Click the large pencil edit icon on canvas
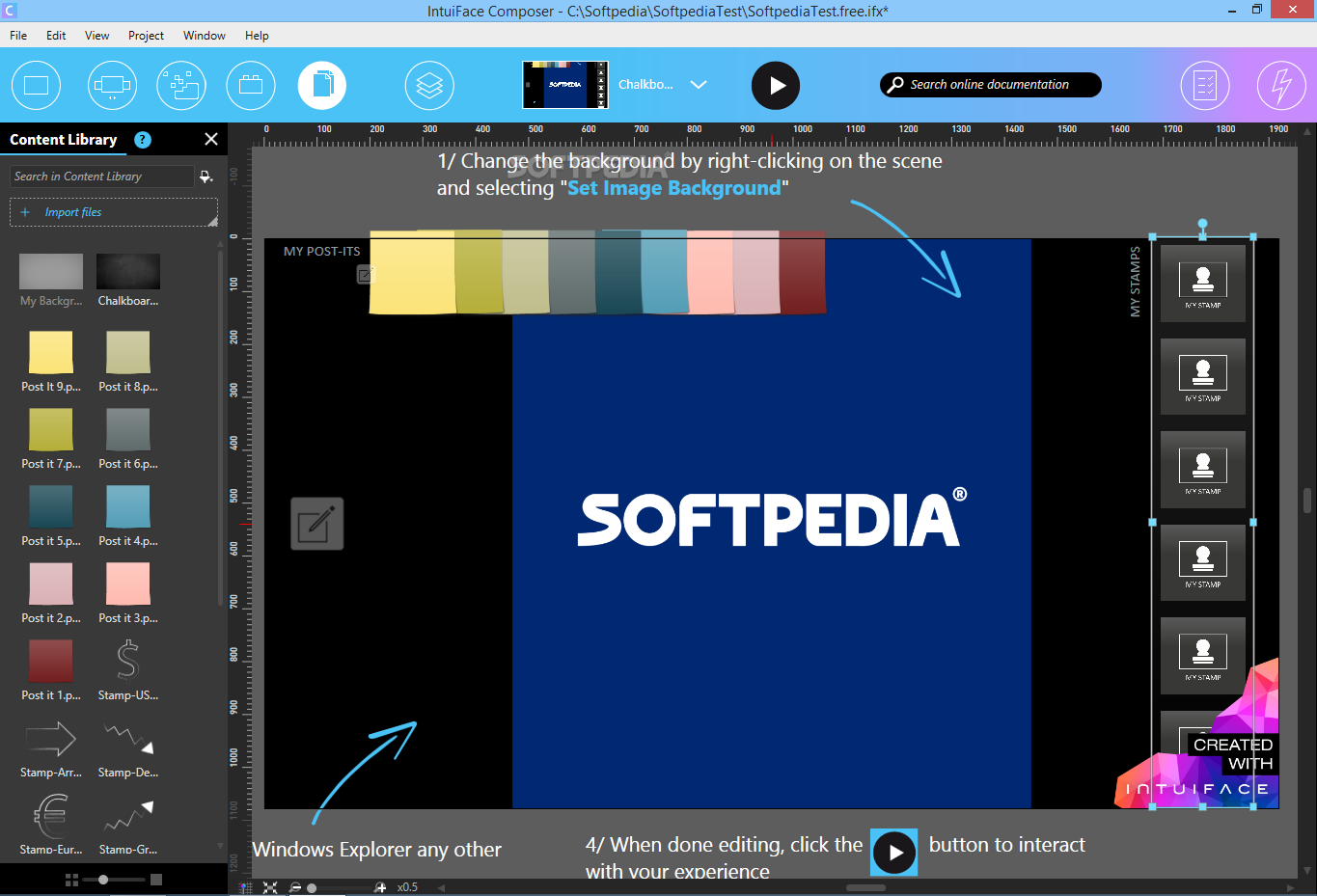Screen dimensions: 1317x896 317,524
